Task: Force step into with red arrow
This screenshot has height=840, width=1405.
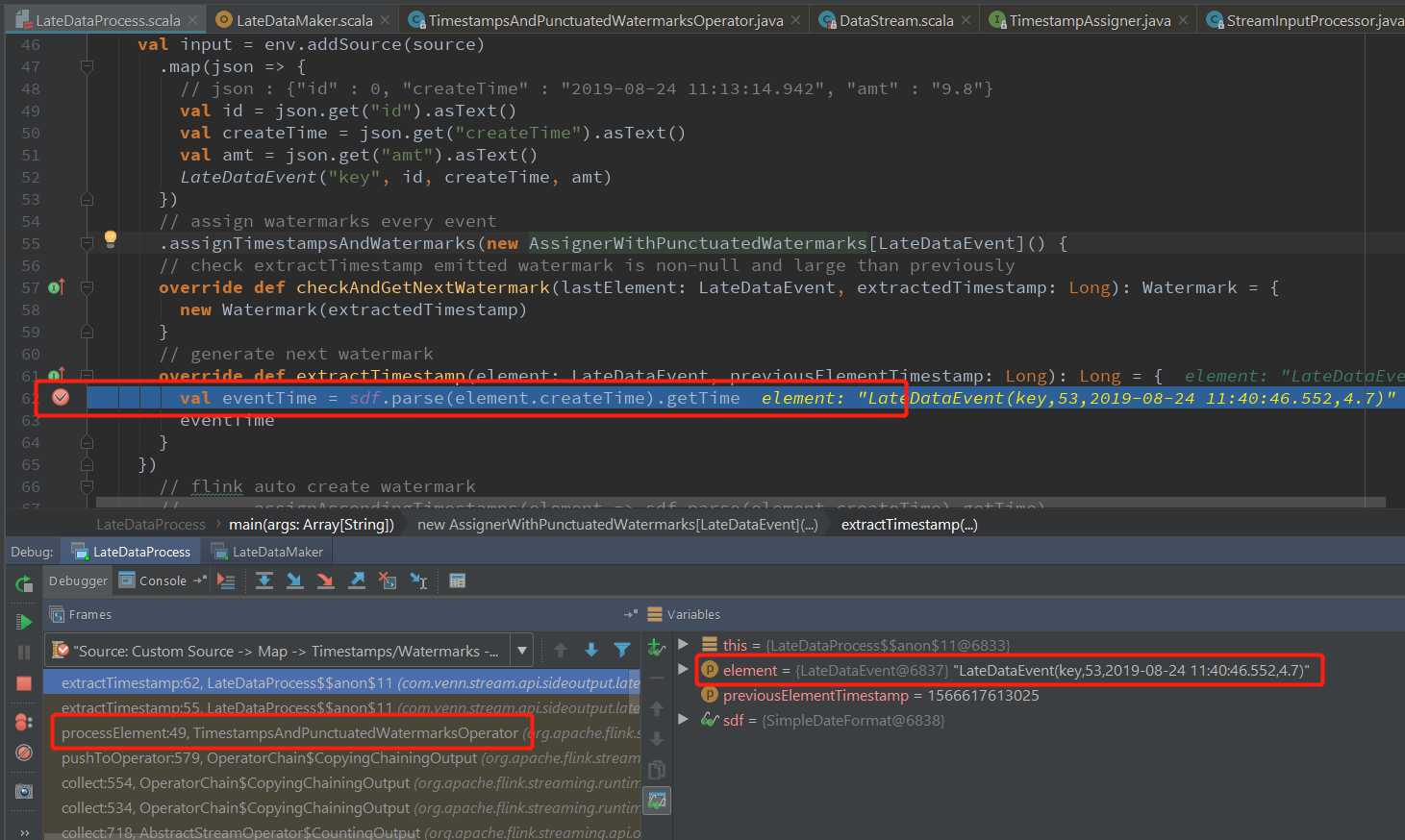Action: pos(326,581)
